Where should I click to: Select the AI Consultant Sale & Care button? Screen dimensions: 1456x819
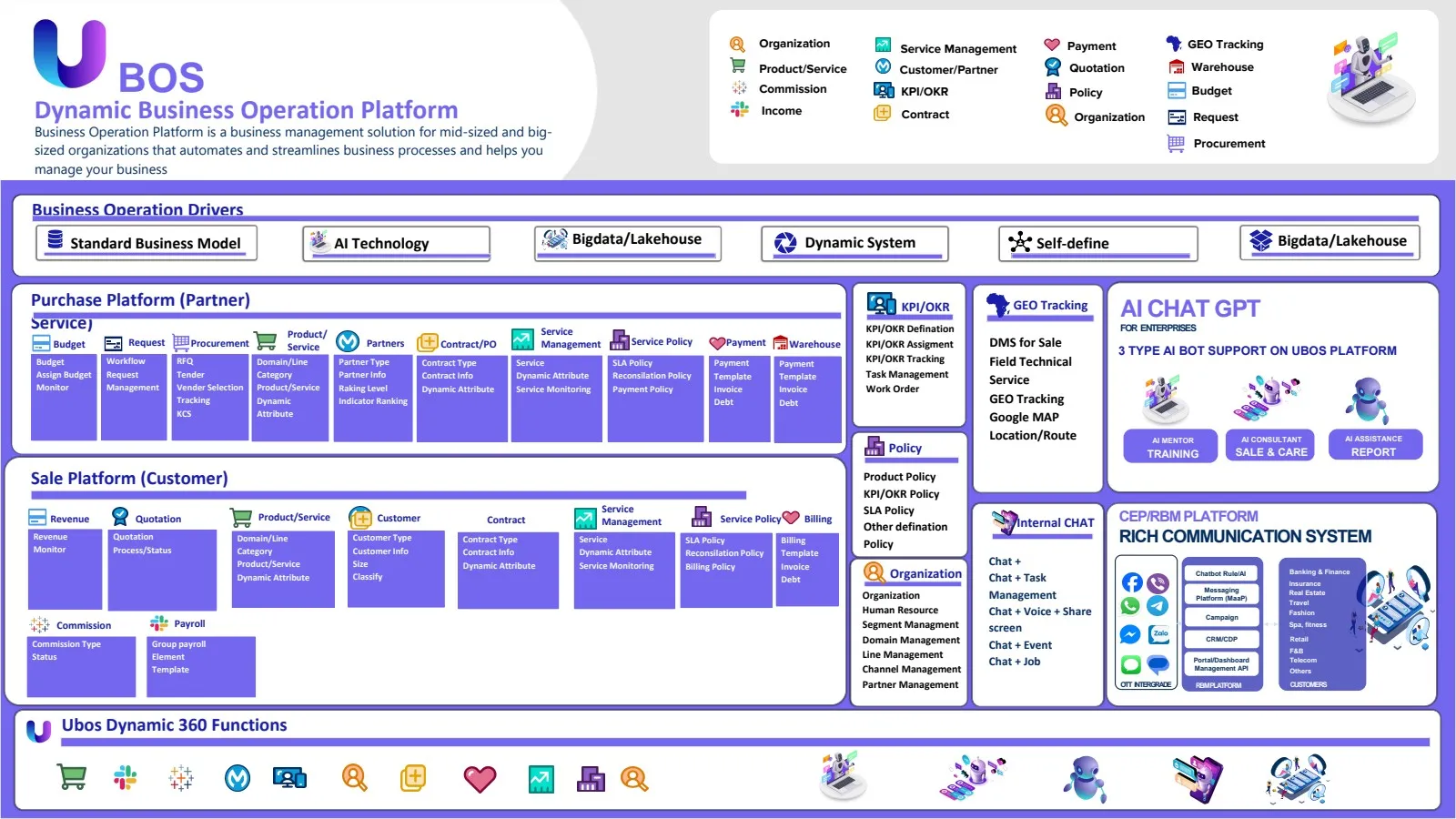coord(1271,446)
